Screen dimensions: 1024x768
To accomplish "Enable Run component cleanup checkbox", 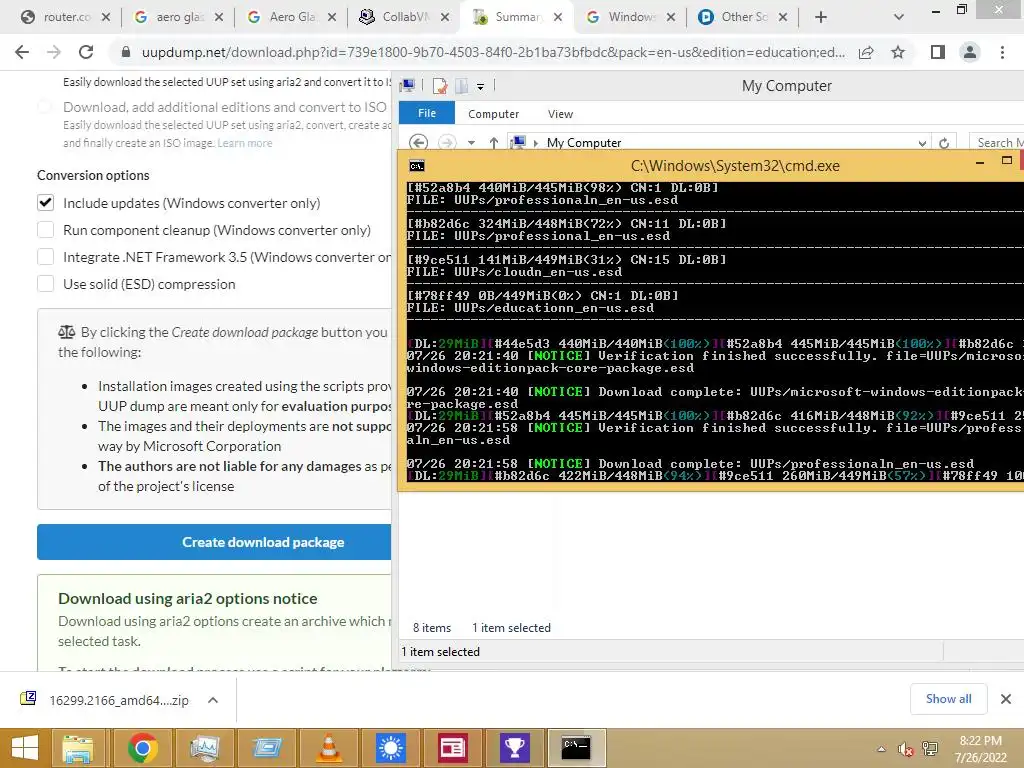I will 45,230.
